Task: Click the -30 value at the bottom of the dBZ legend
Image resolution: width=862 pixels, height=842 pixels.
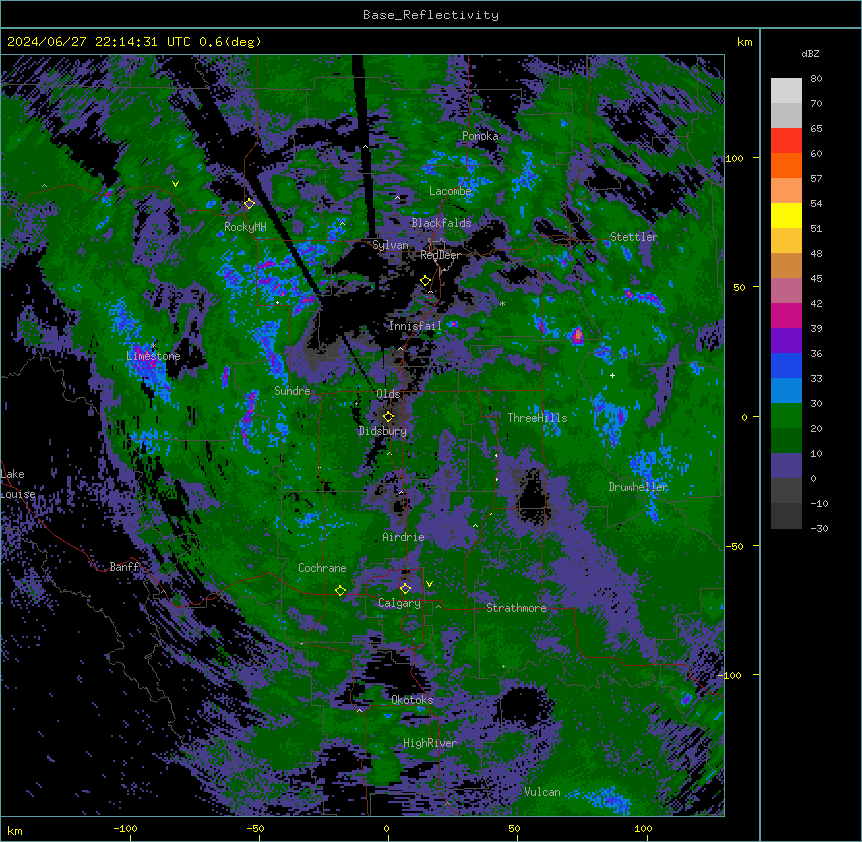Action: point(819,528)
